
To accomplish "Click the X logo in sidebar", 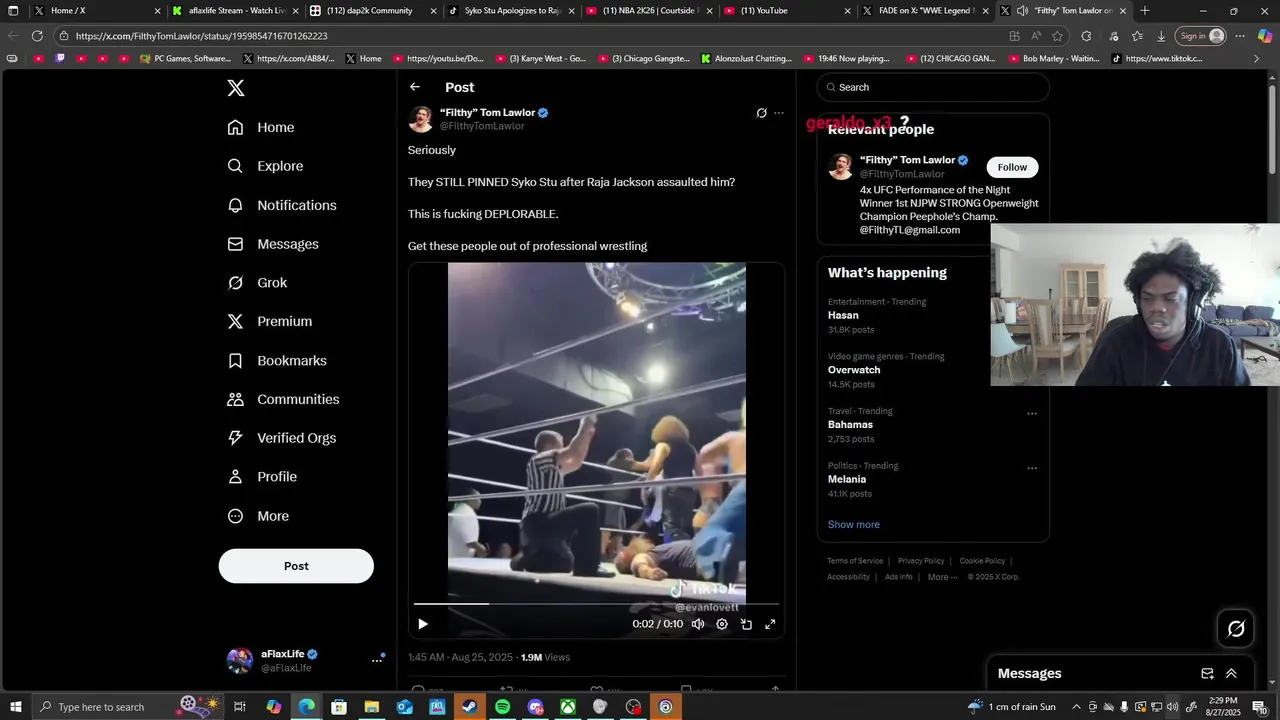I will coord(236,88).
